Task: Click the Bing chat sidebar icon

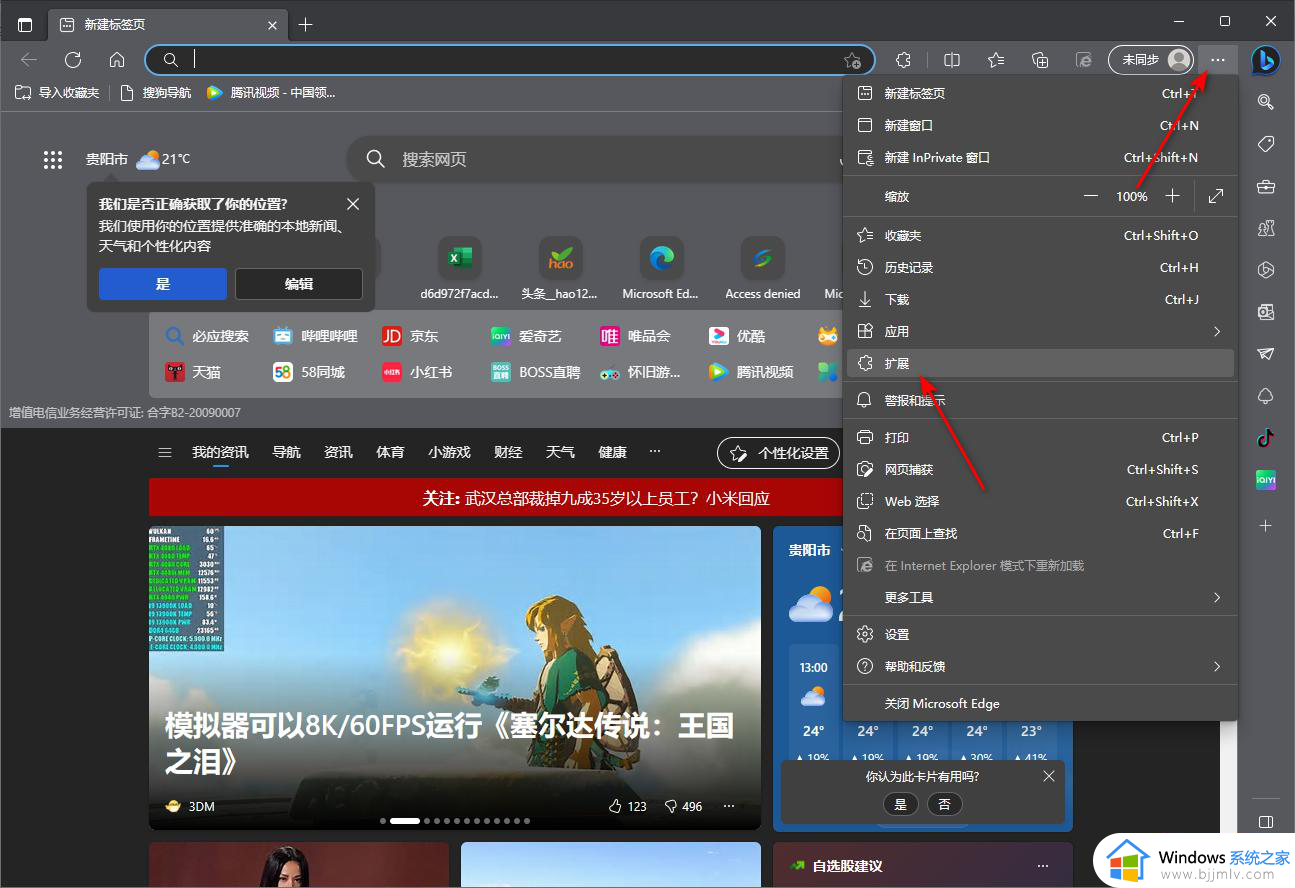Action: tap(1266, 60)
